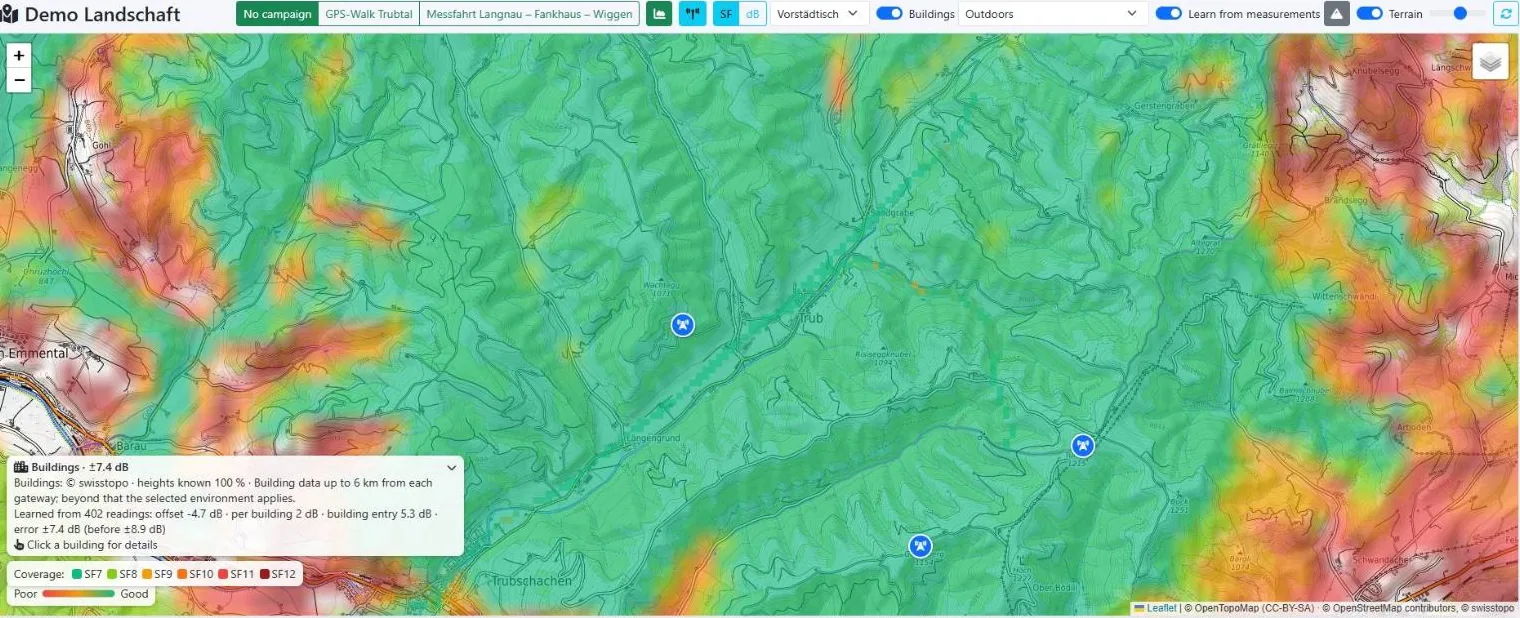Toggle the Terrain switch
This screenshot has width=1520, height=618.
1370,14
